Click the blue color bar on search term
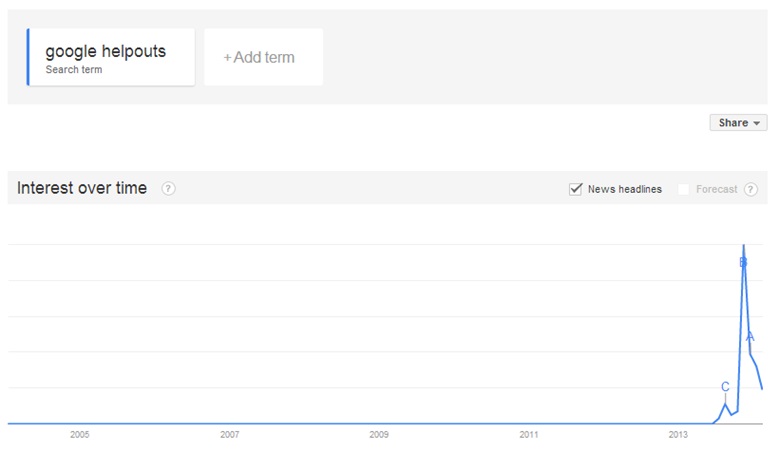The width and height of the screenshot is (777, 450). [28, 57]
